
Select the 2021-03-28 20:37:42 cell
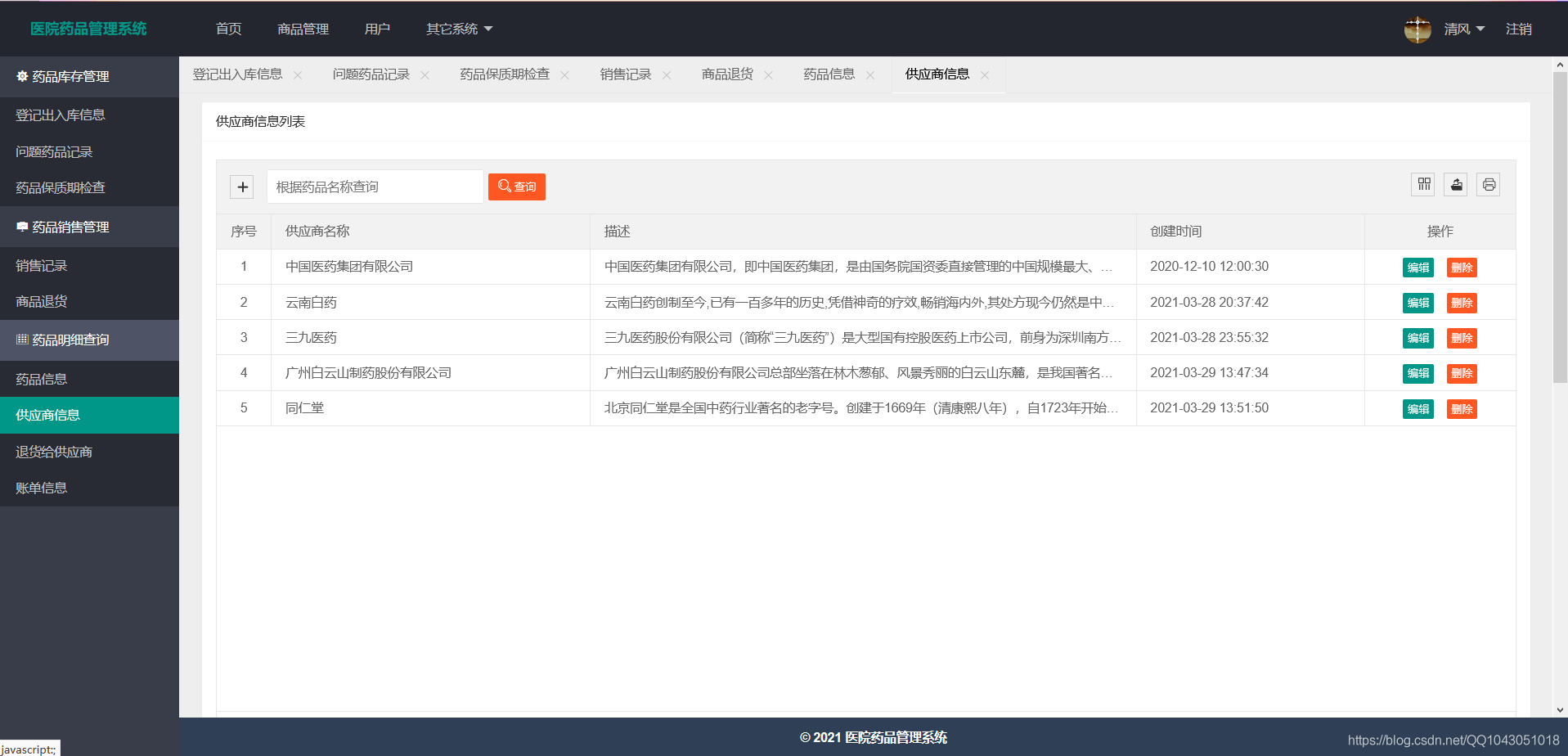pos(1250,303)
